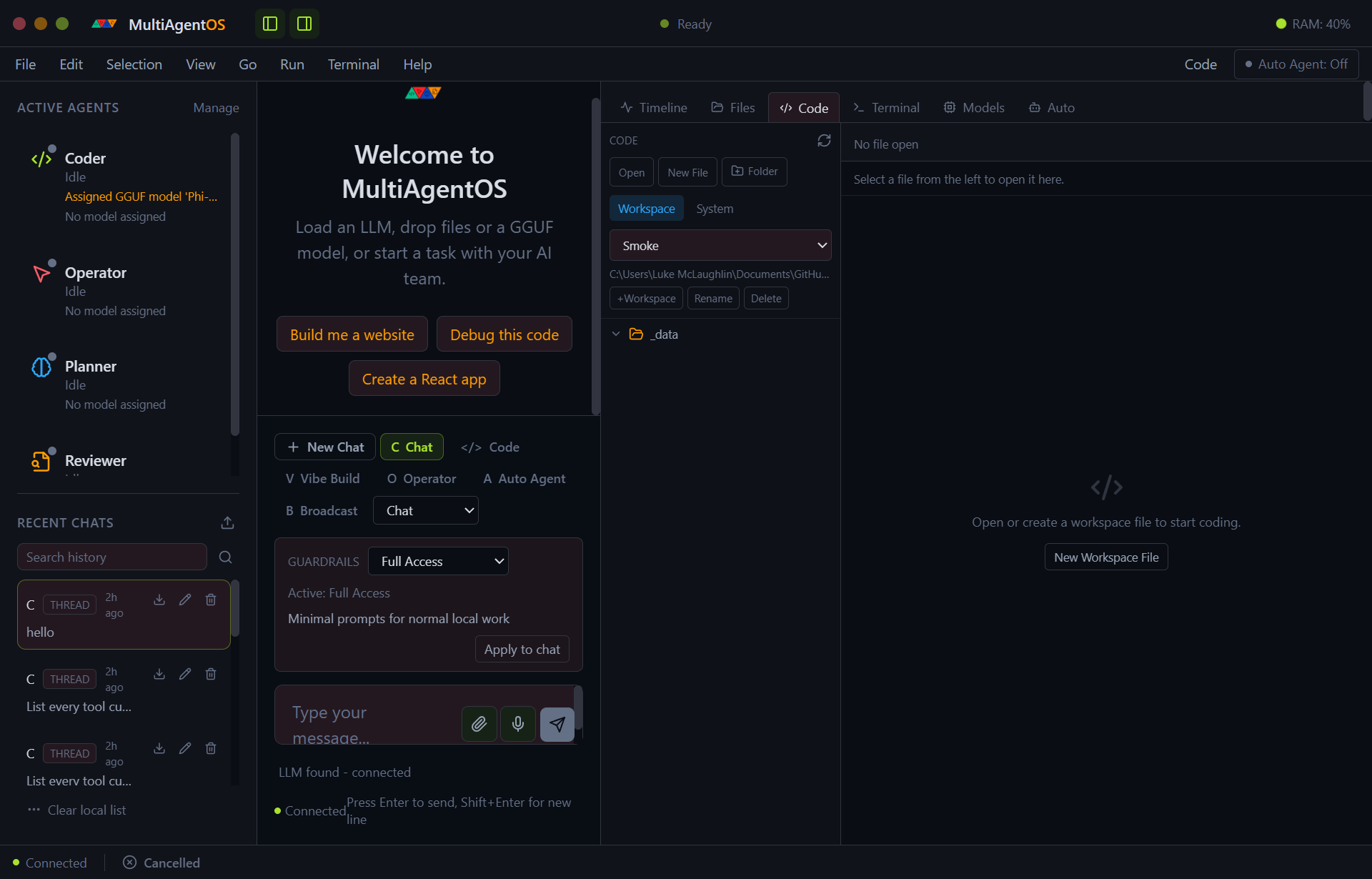
Task: Enable Auto Agent mode in chat panel
Action: (x=525, y=478)
